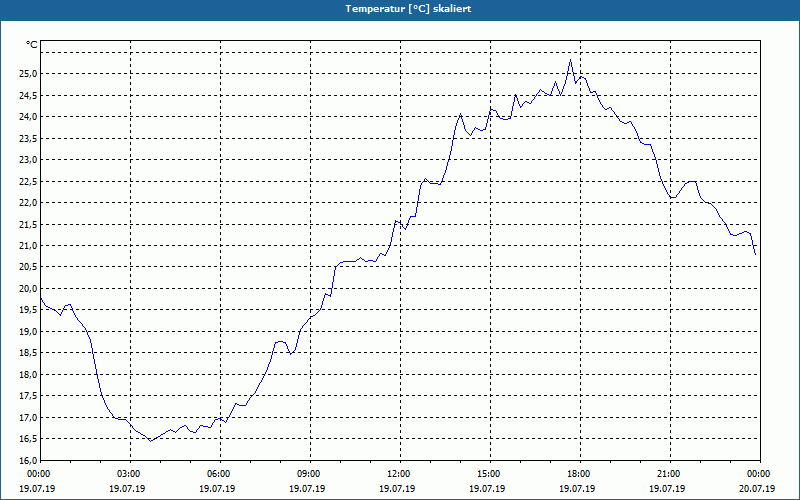Click the 18:00 time label
Image resolution: width=800 pixels, height=500 pixels.
(x=580, y=474)
